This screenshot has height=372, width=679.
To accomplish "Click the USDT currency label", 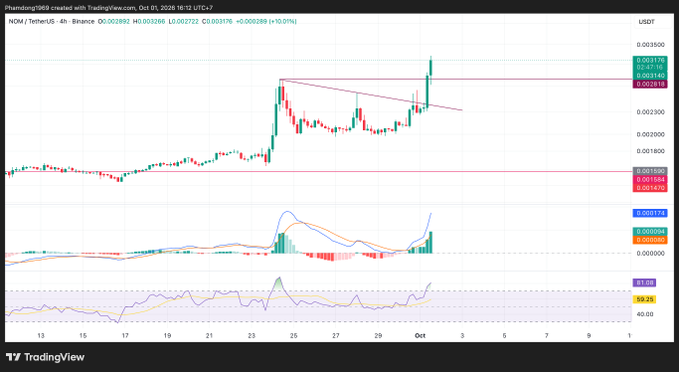I will [x=647, y=22].
